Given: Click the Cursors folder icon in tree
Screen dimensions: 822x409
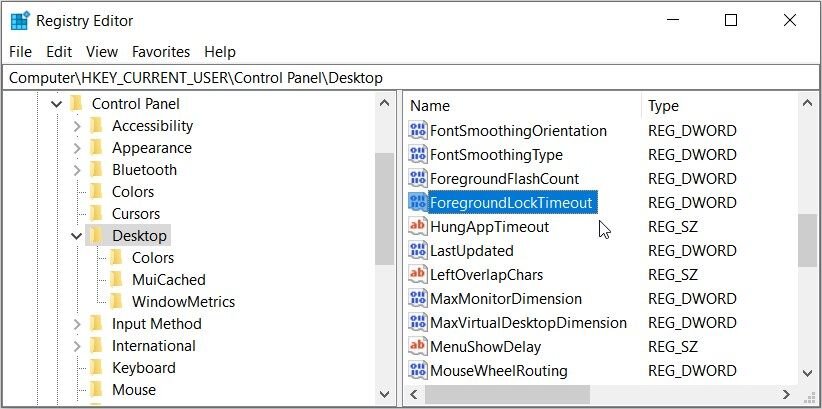Looking at the screenshot, I should pyautogui.click(x=96, y=213).
